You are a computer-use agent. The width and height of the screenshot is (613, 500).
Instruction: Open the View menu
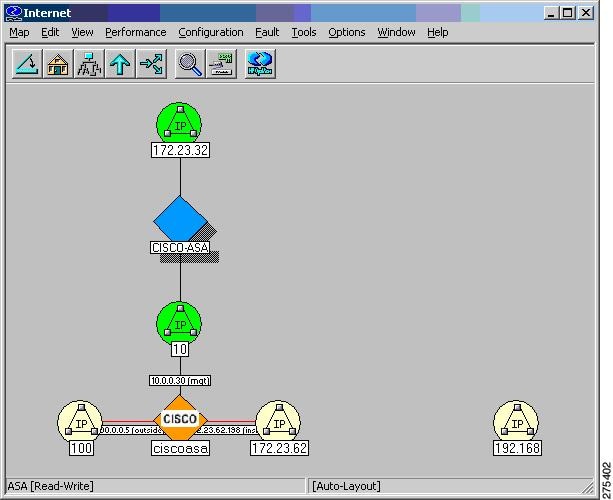(x=82, y=32)
